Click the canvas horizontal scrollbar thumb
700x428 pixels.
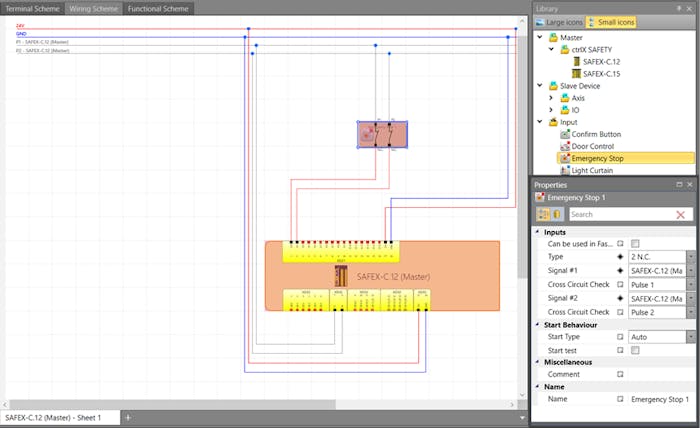172,404
